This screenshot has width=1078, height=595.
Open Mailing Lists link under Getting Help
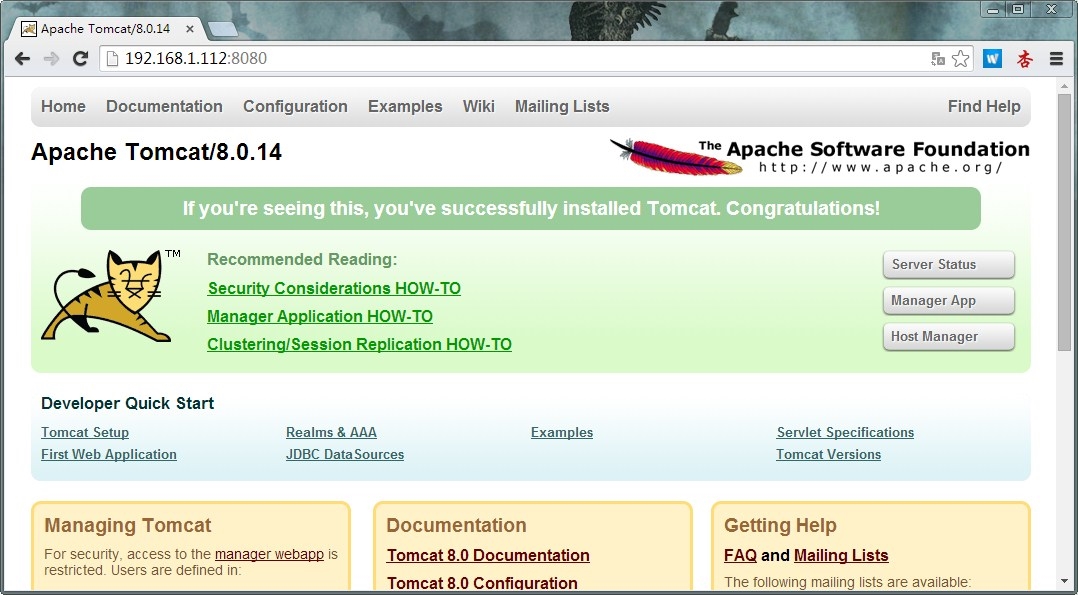841,555
